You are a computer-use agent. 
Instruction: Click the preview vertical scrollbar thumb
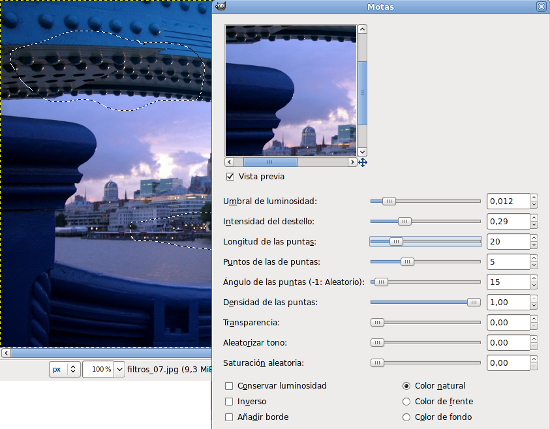[362, 93]
